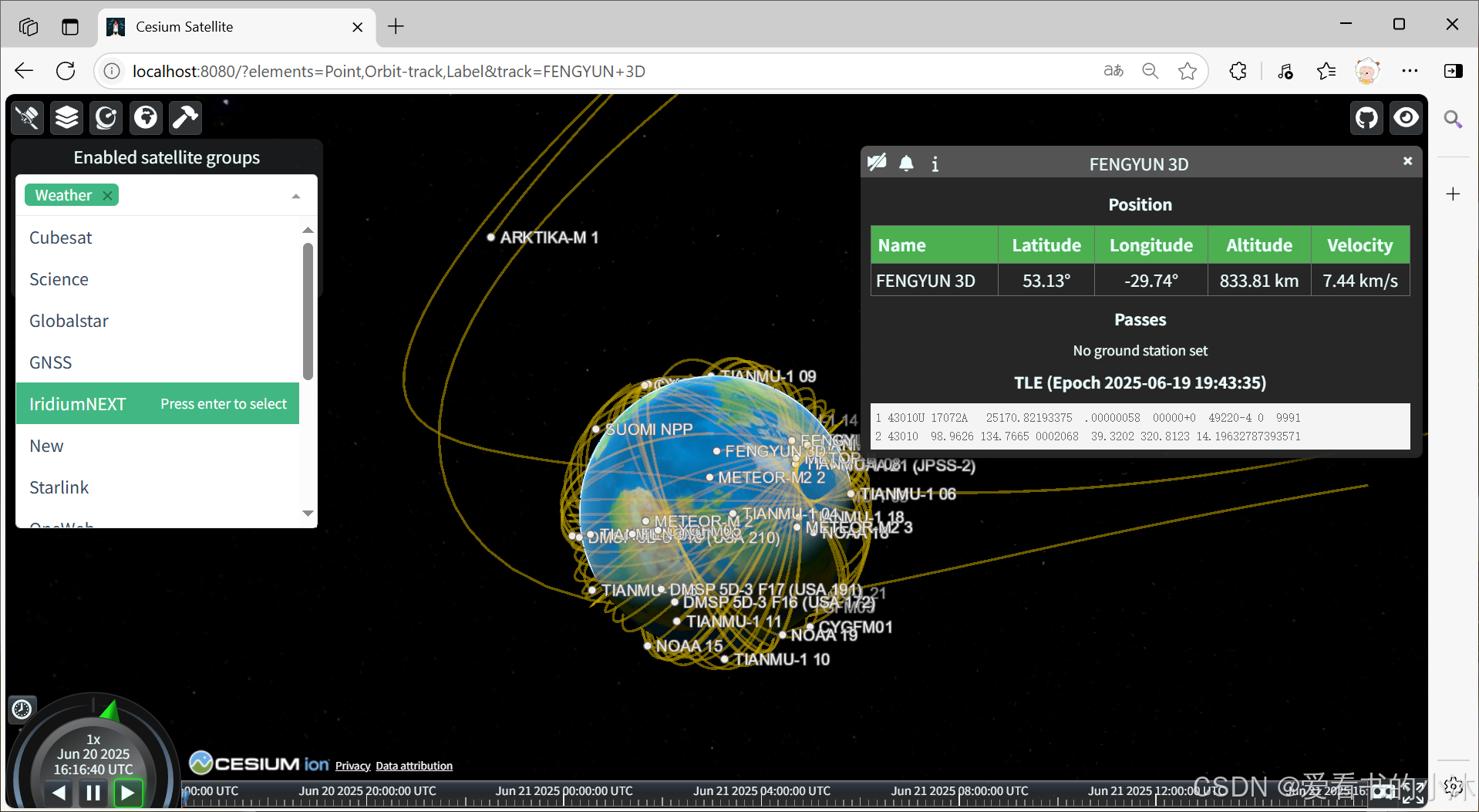Open the Cesium ion logo link
The width and height of the screenshot is (1479, 812).
tap(259, 763)
